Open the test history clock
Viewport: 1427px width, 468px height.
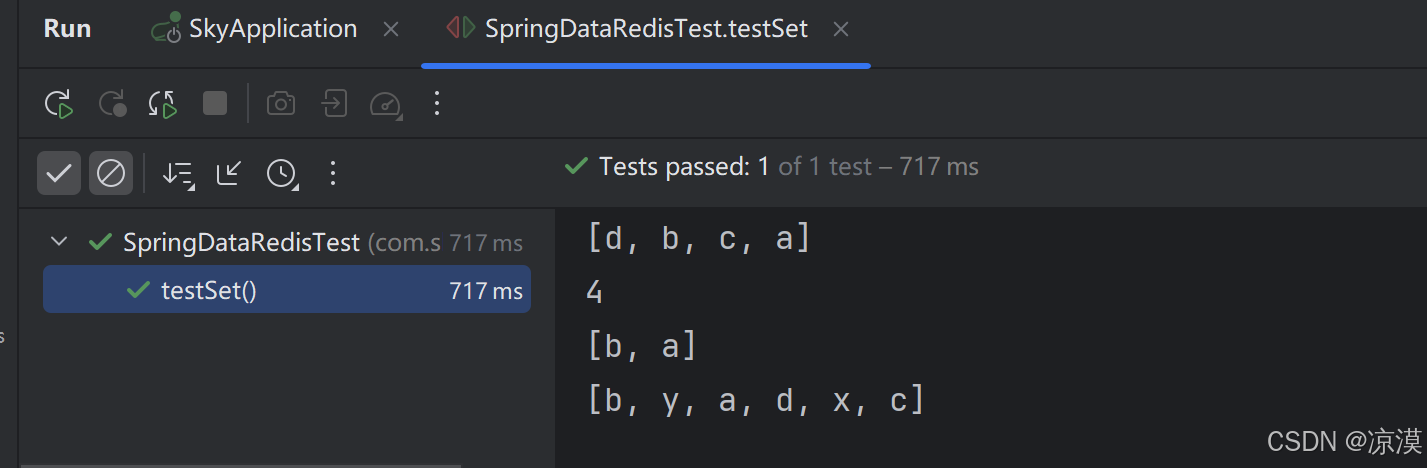[282, 173]
